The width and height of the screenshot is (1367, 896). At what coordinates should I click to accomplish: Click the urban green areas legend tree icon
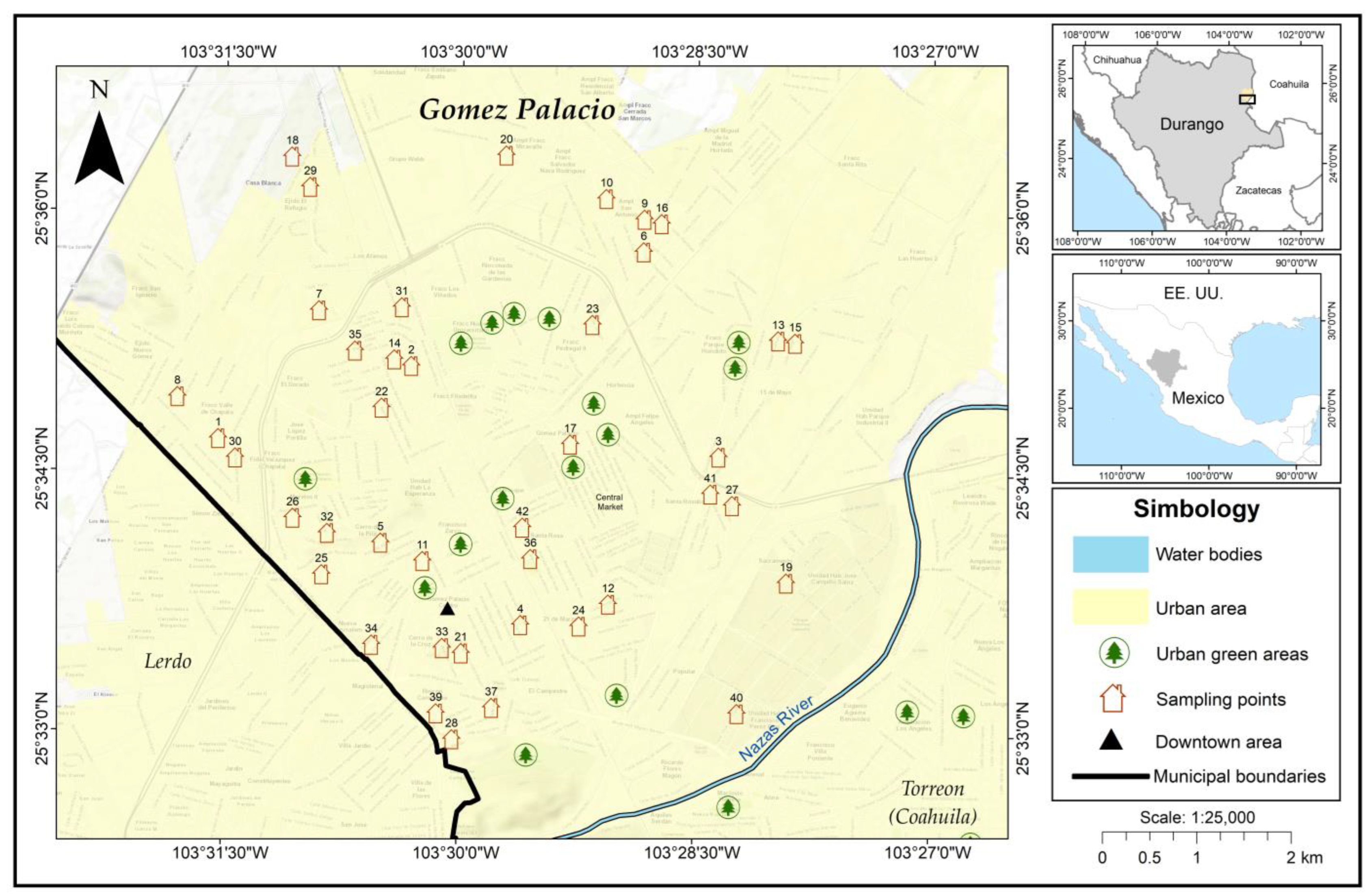click(1114, 653)
